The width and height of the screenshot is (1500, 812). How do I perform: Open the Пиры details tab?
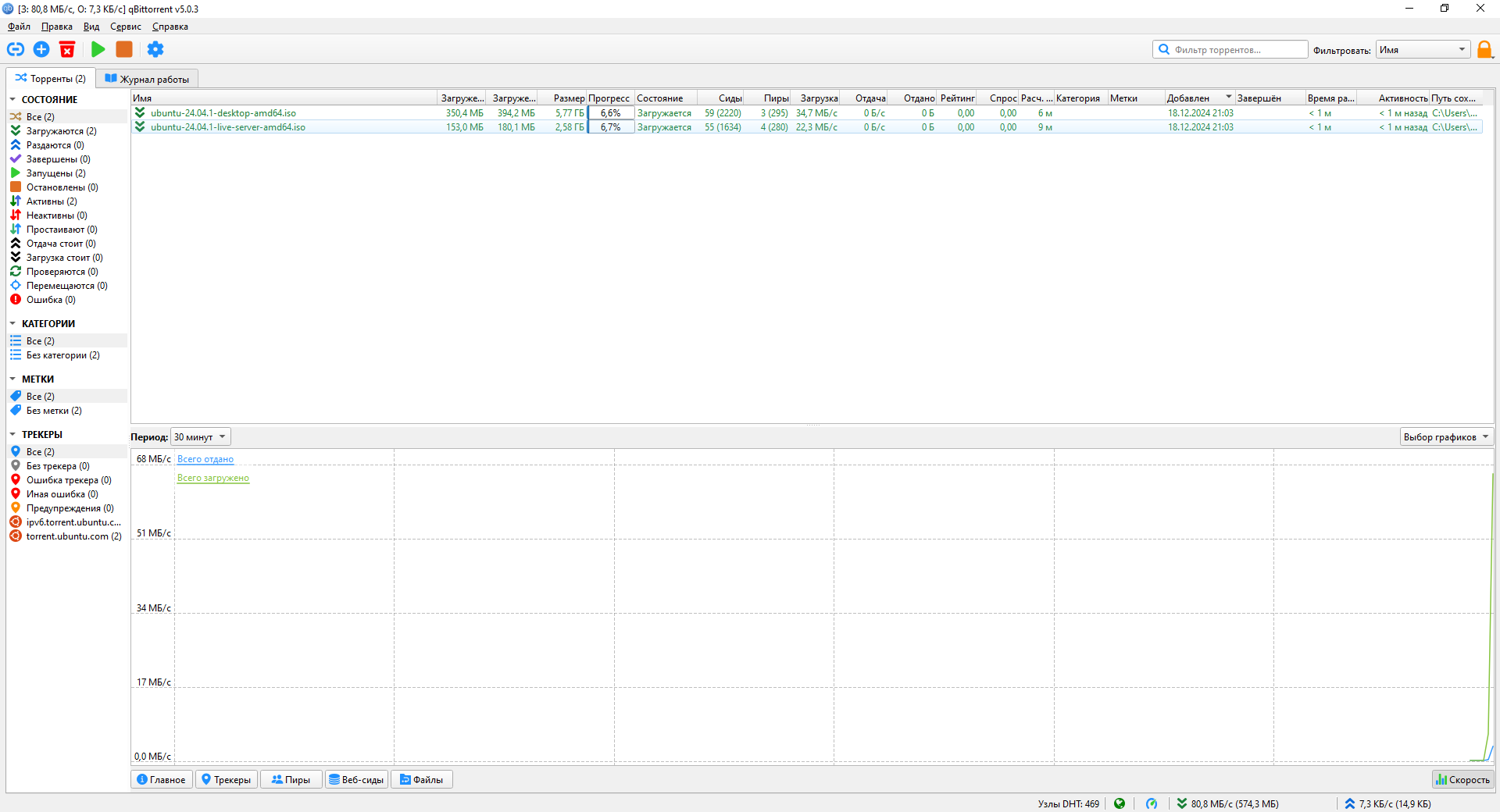(x=291, y=780)
